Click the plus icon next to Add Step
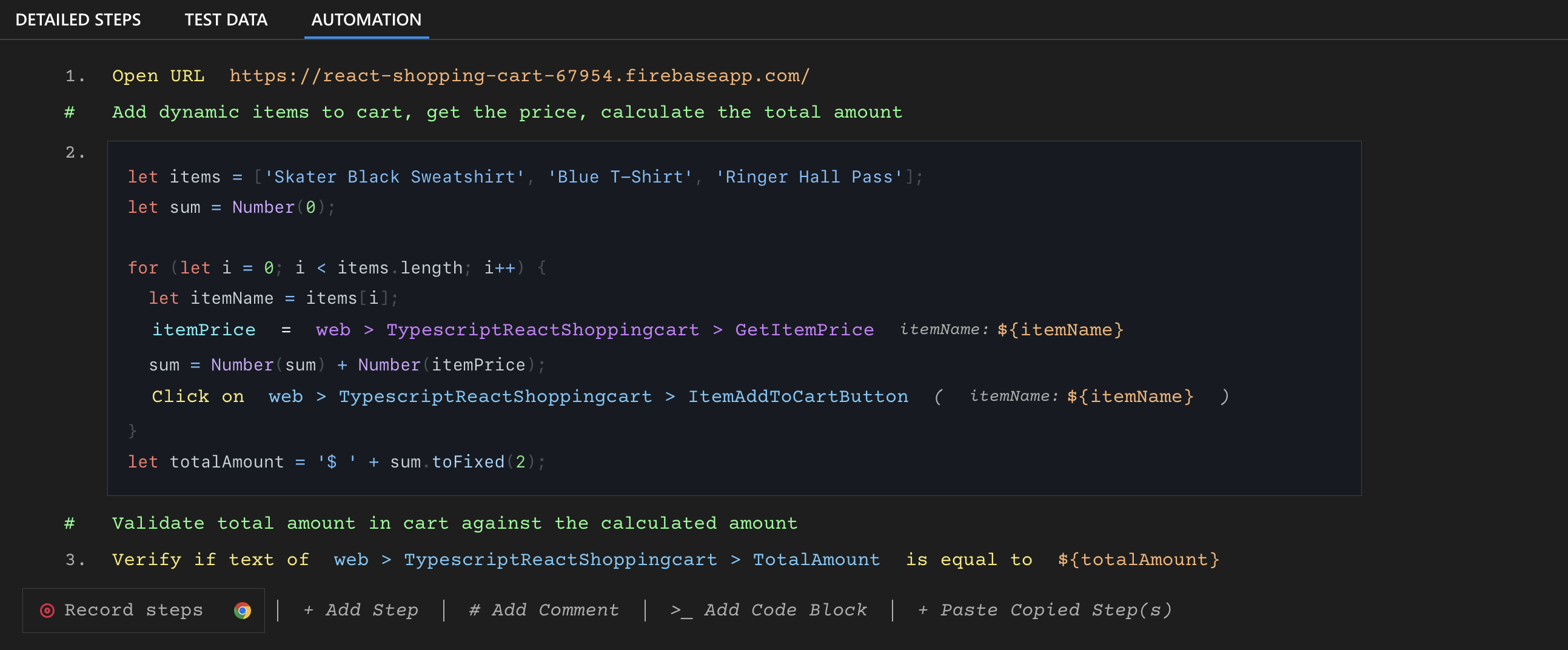 [309, 610]
